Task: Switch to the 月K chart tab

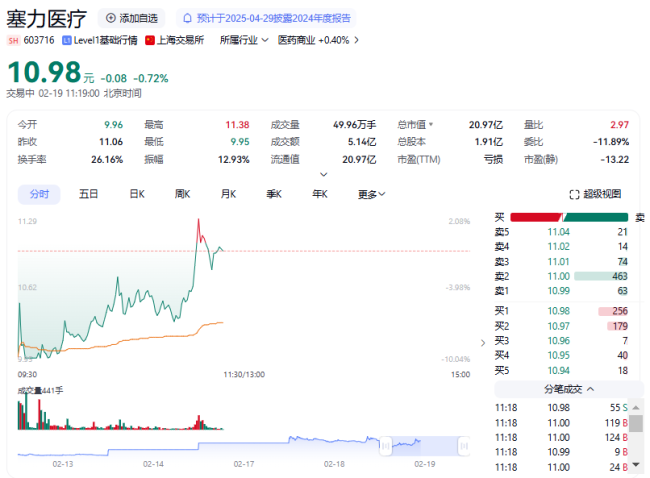Action: 228,194
